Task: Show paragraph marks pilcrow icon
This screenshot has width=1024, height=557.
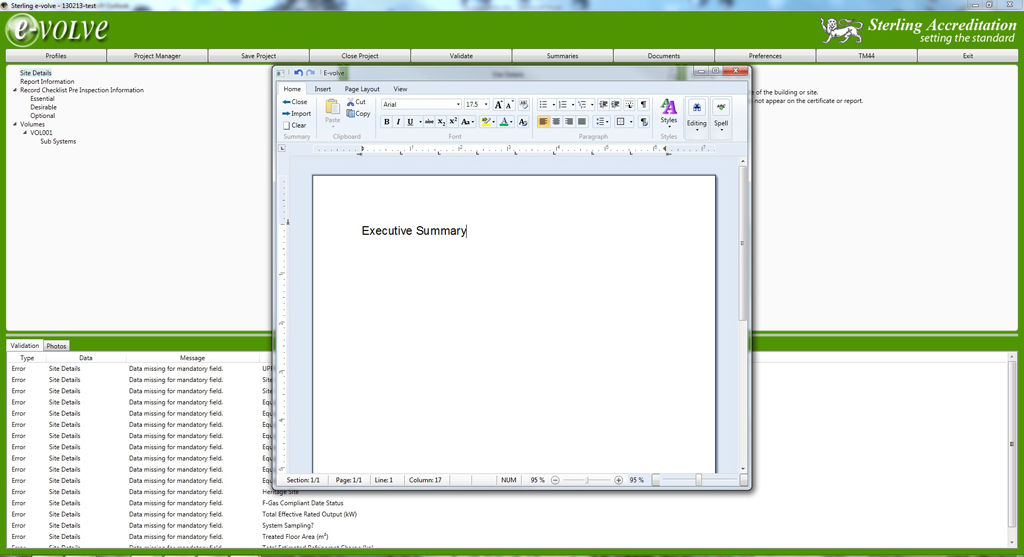Action: 643,104
